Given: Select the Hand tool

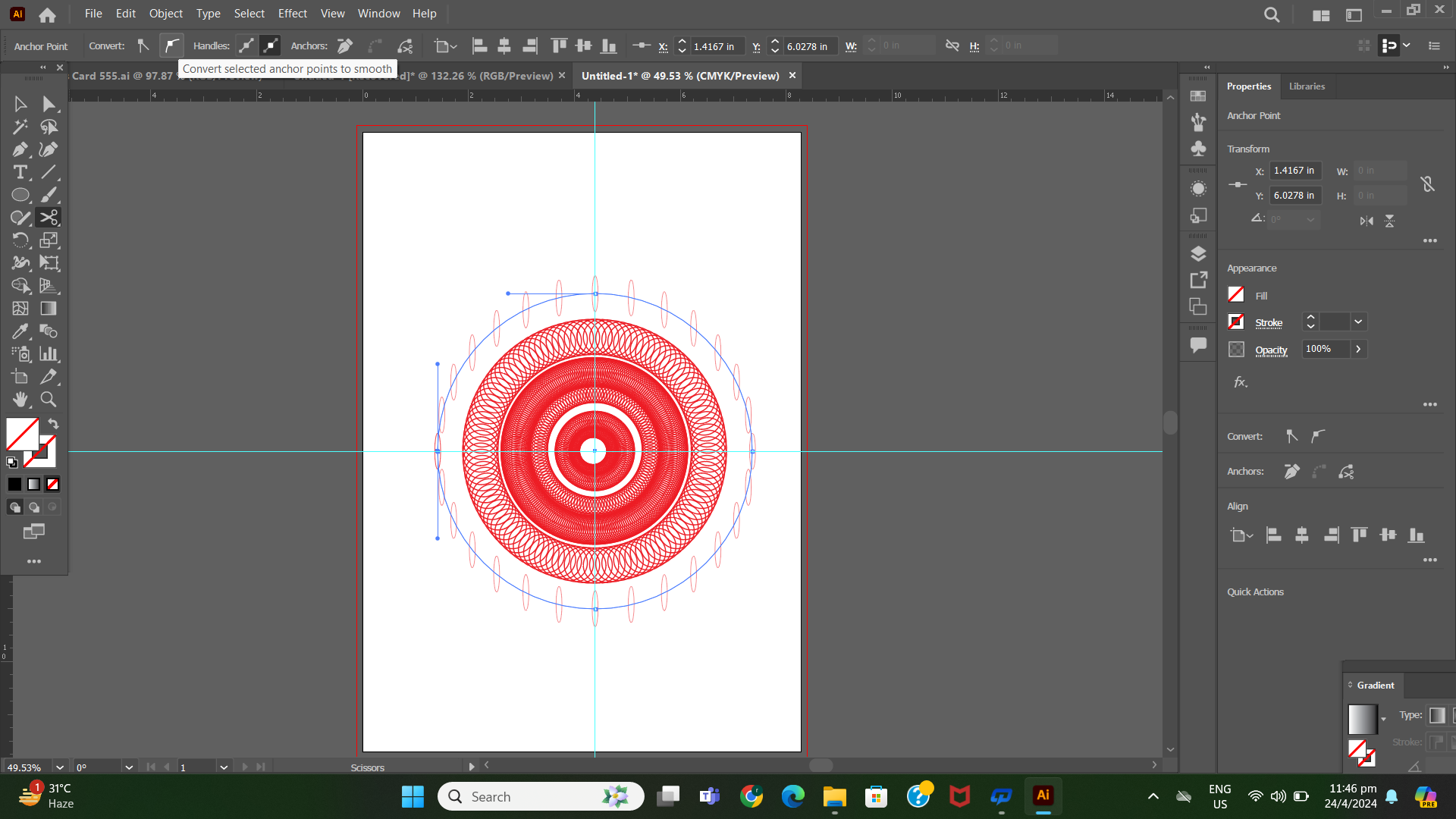Looking at the screenshot, I should [20, 400].
